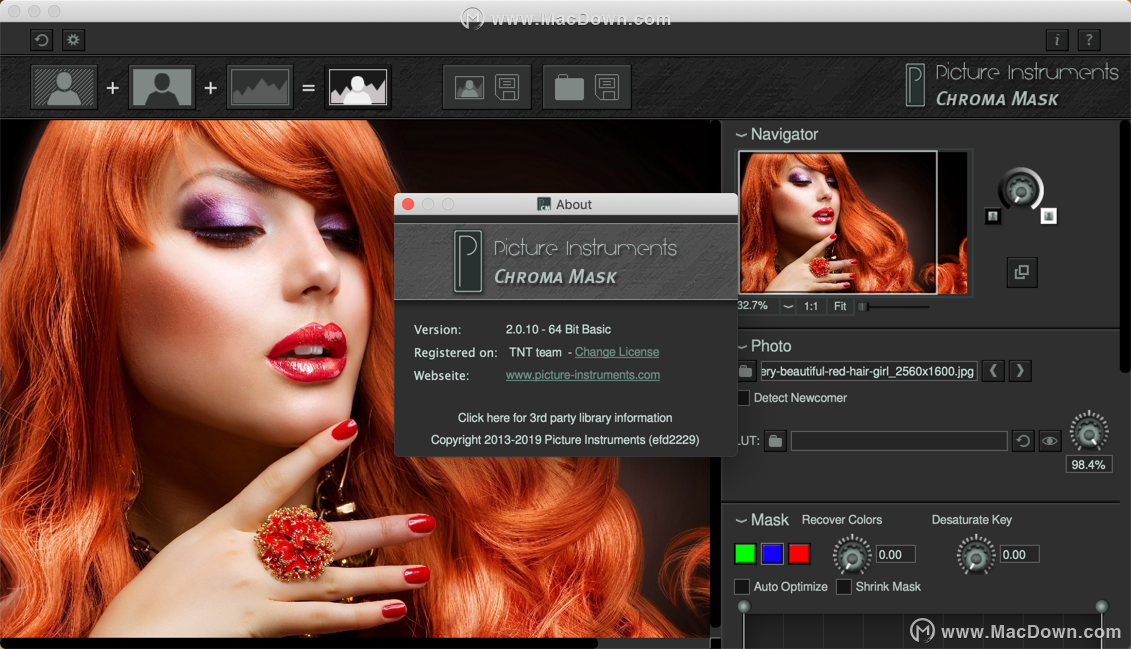Load a LUT file via LUT folder icon

tap(775, 441)
